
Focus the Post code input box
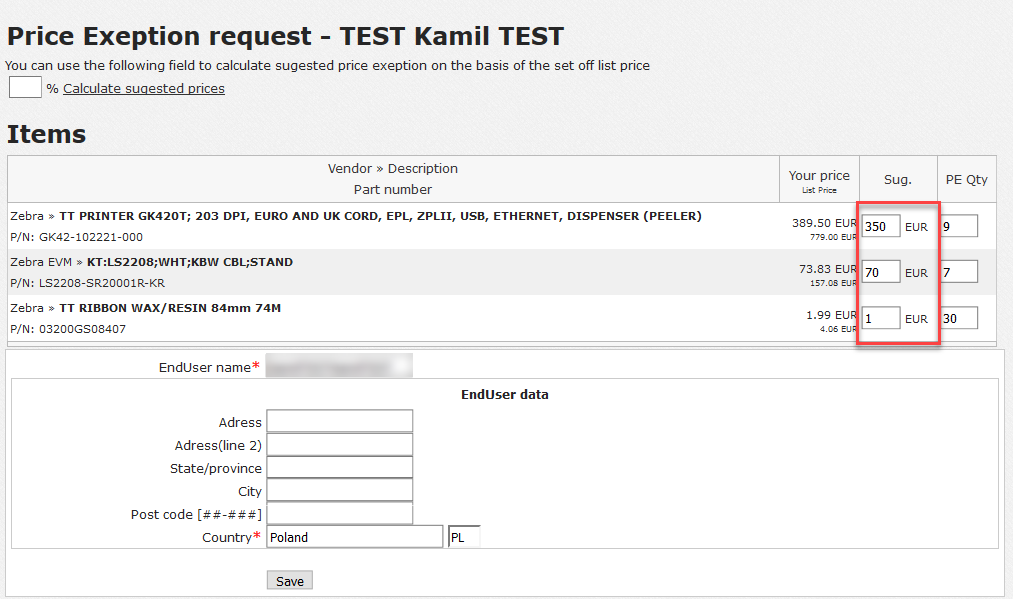tap(340, 514)
